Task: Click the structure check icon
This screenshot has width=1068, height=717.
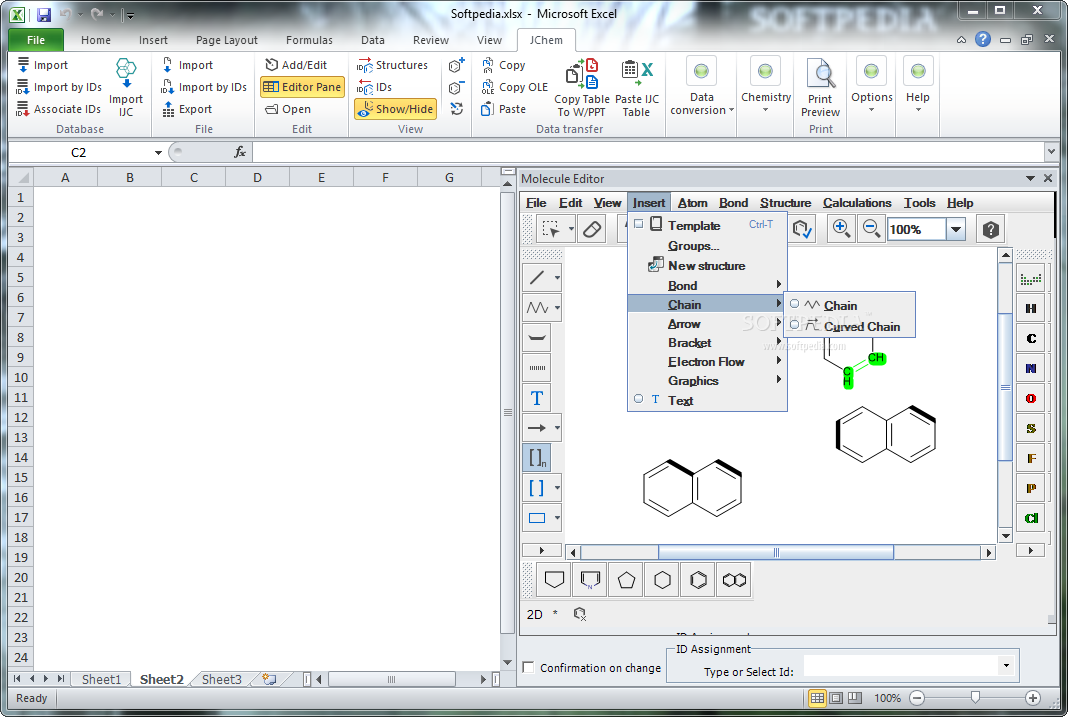Action: [802, 229]
